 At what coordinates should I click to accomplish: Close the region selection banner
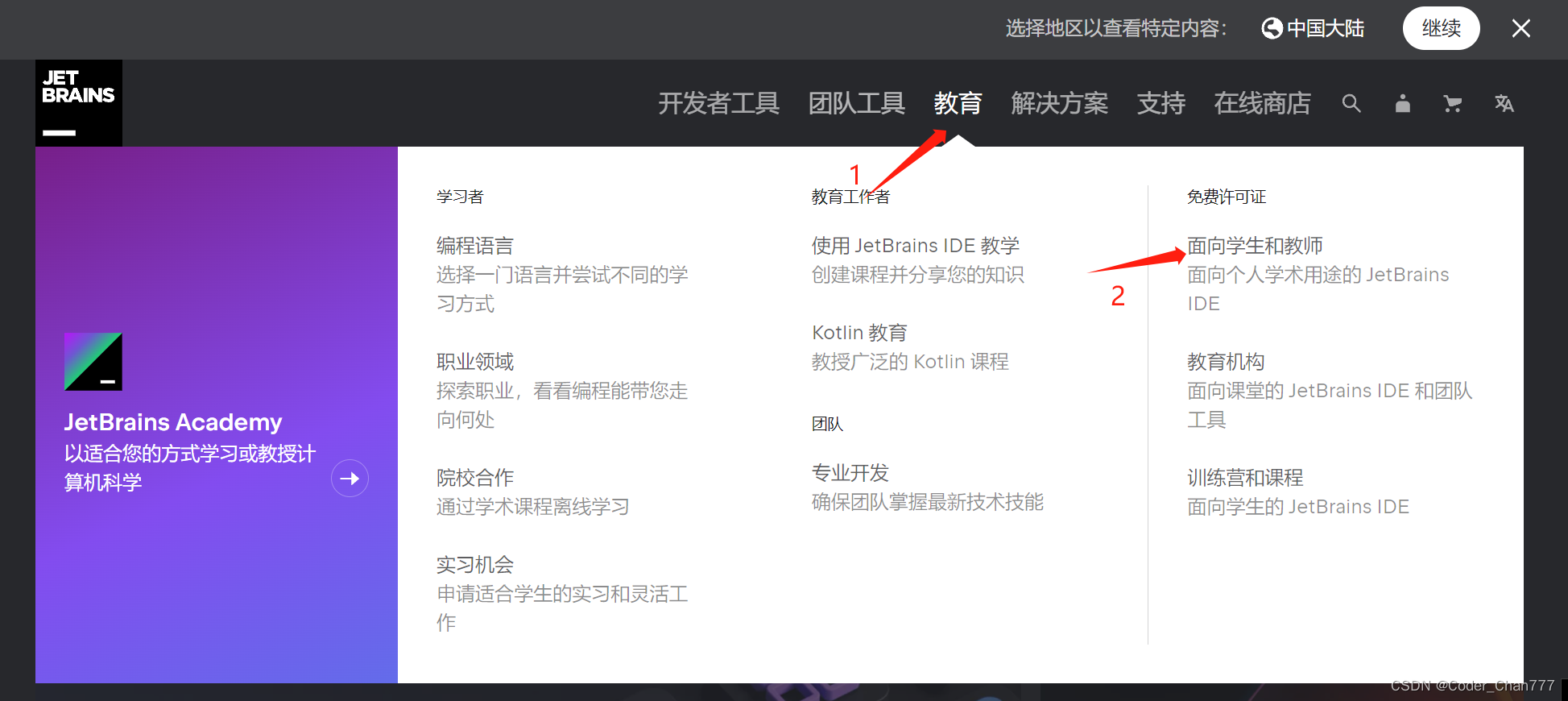[x=1521, y=28]
